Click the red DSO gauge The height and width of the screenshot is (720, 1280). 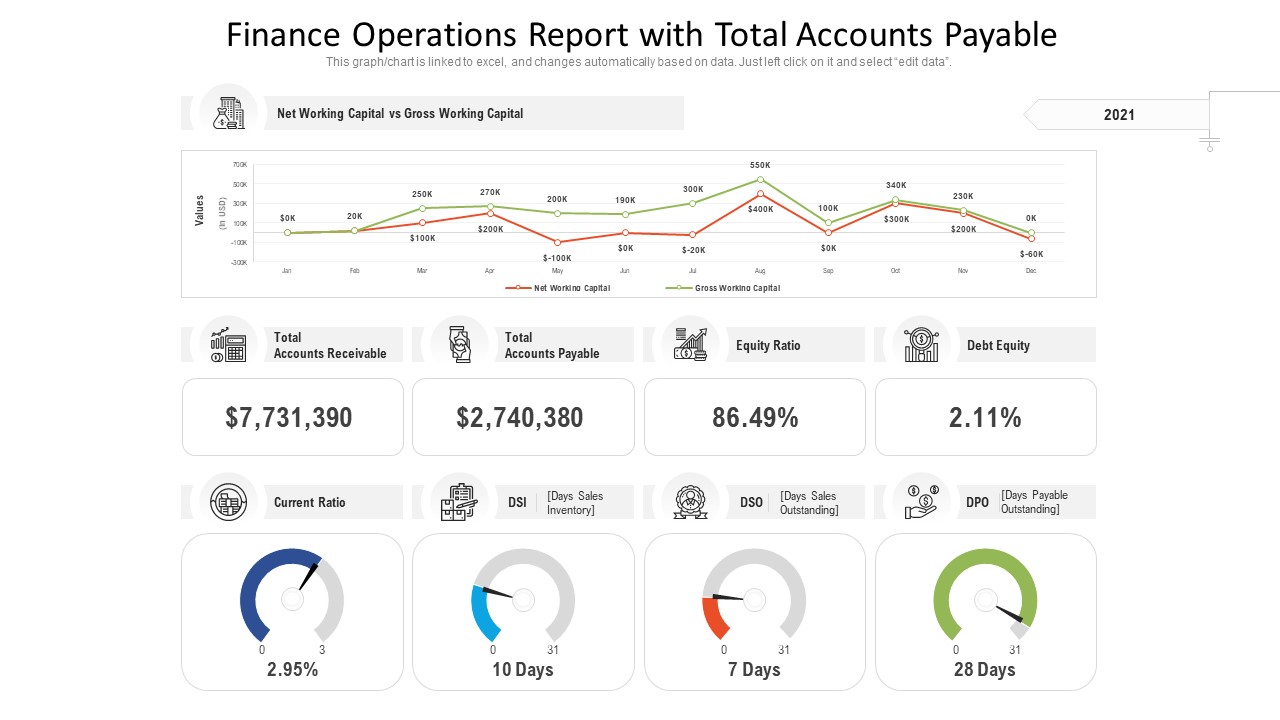click(755, 596)
